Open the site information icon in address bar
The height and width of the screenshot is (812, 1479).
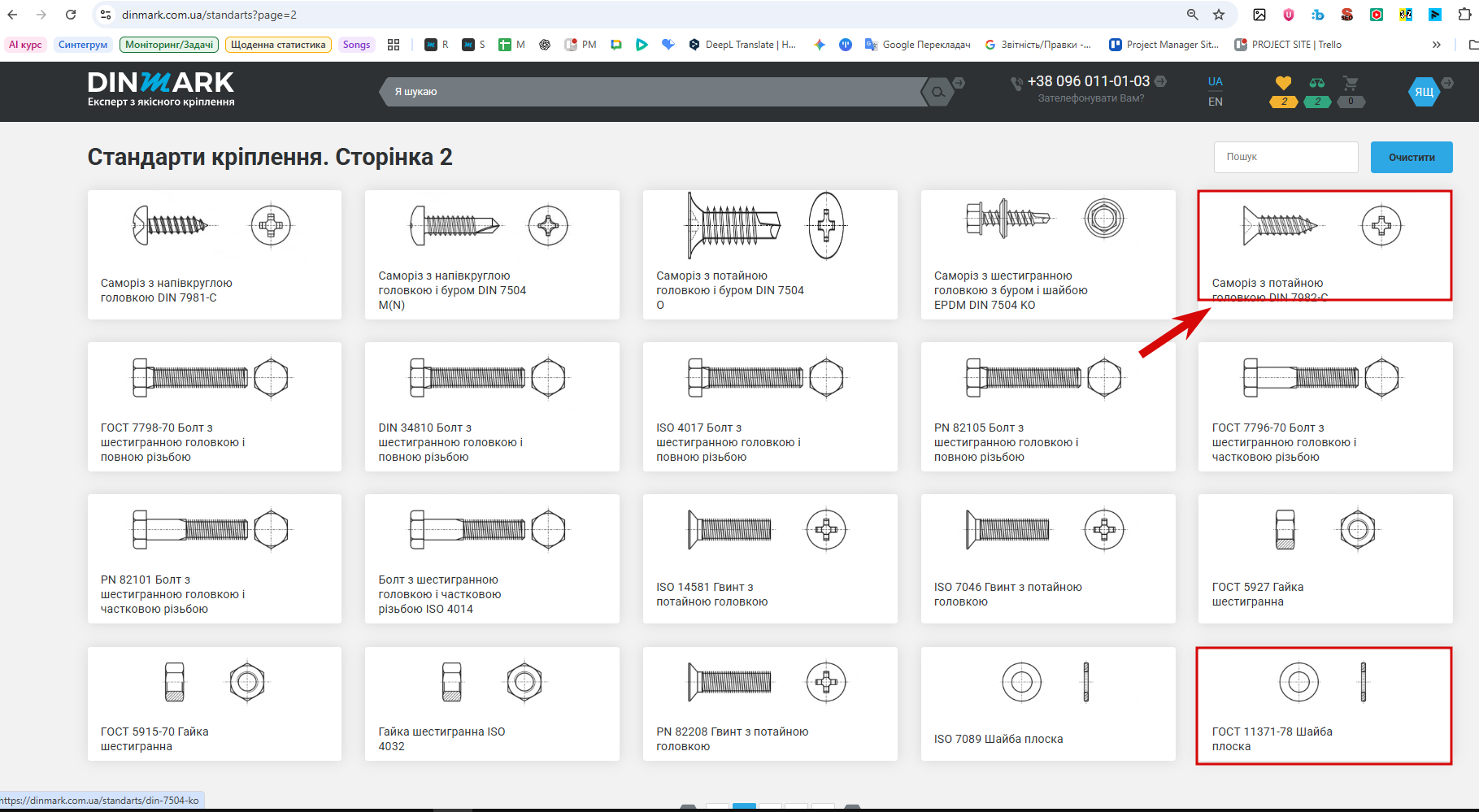tap(106, 15)
